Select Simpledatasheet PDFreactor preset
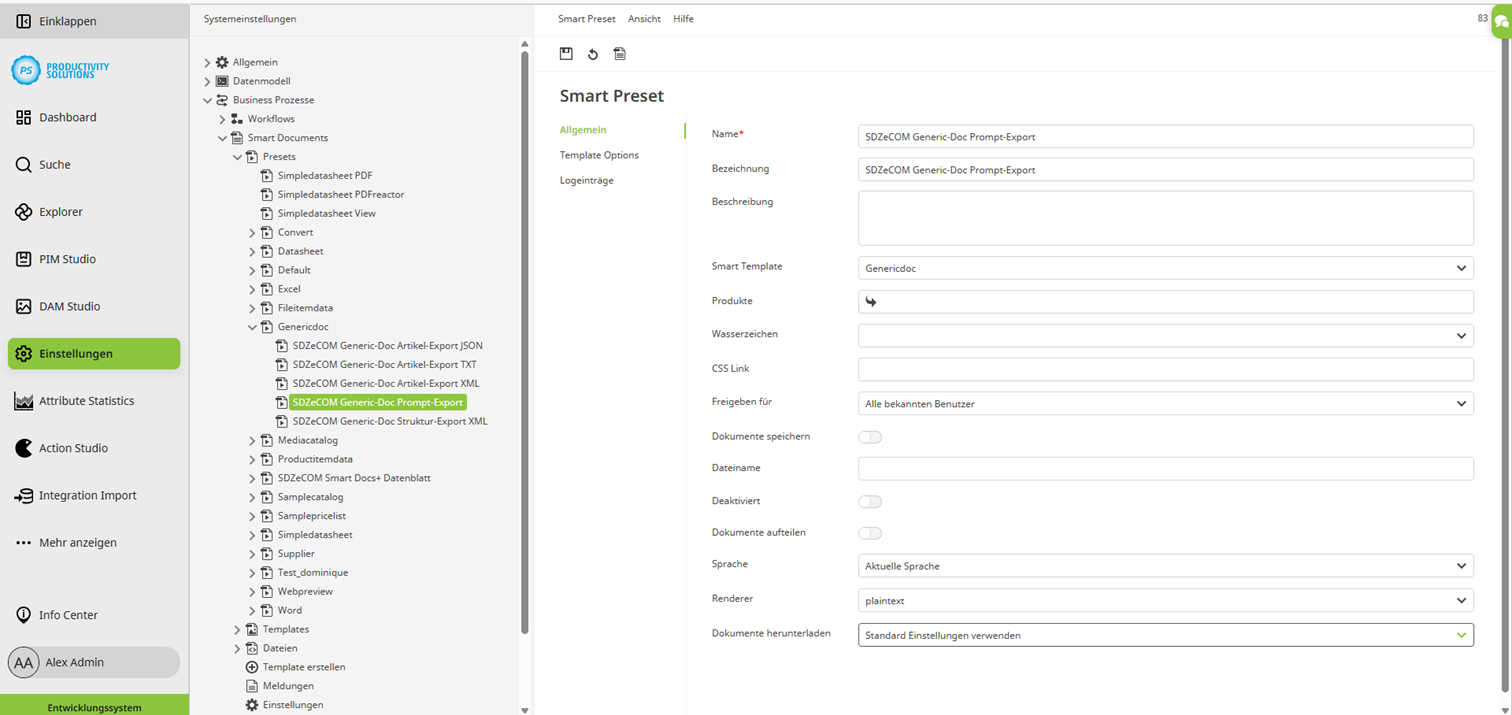 pos(341,194)
